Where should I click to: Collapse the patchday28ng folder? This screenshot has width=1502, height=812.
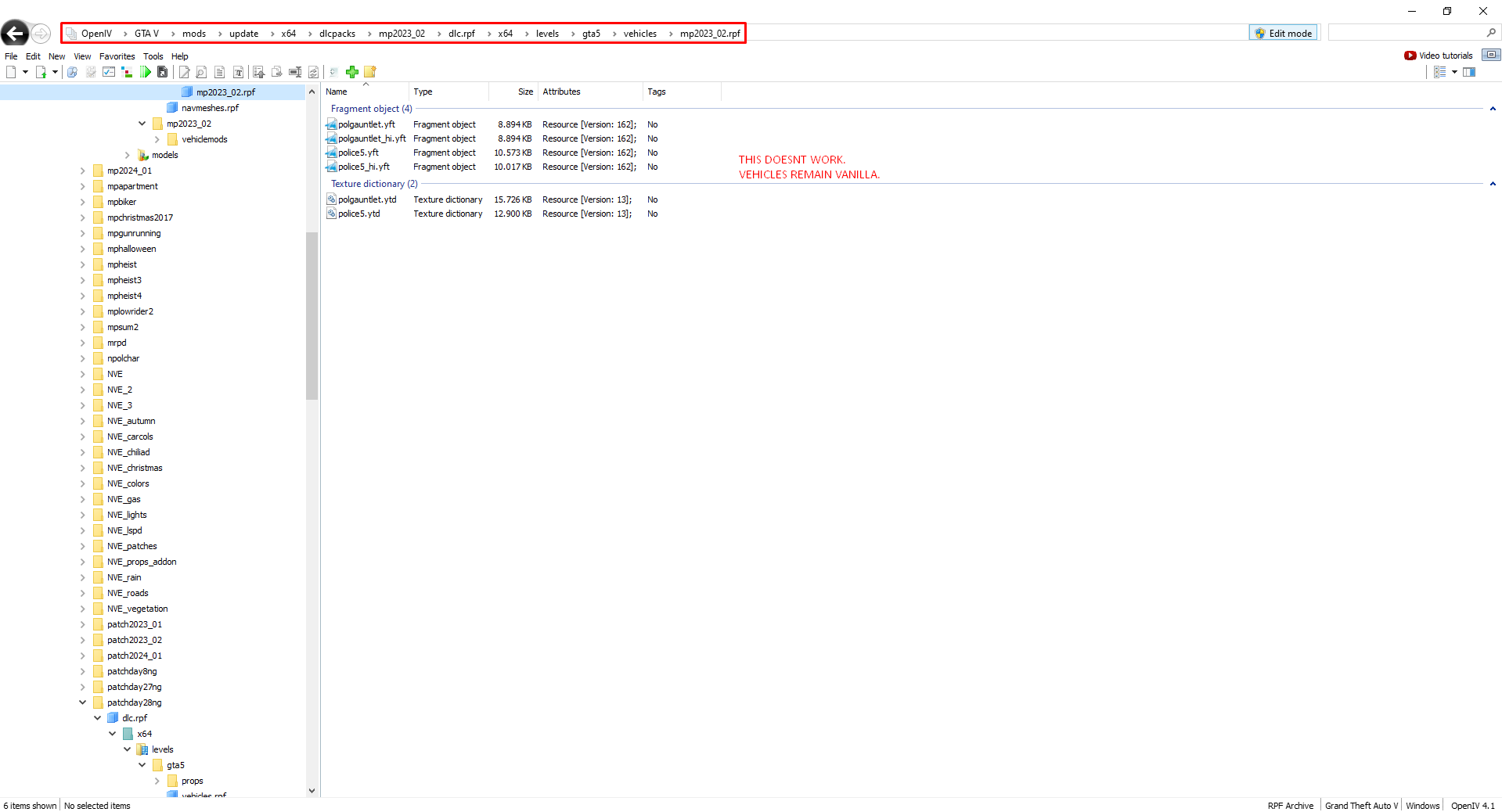coord(83,702)
